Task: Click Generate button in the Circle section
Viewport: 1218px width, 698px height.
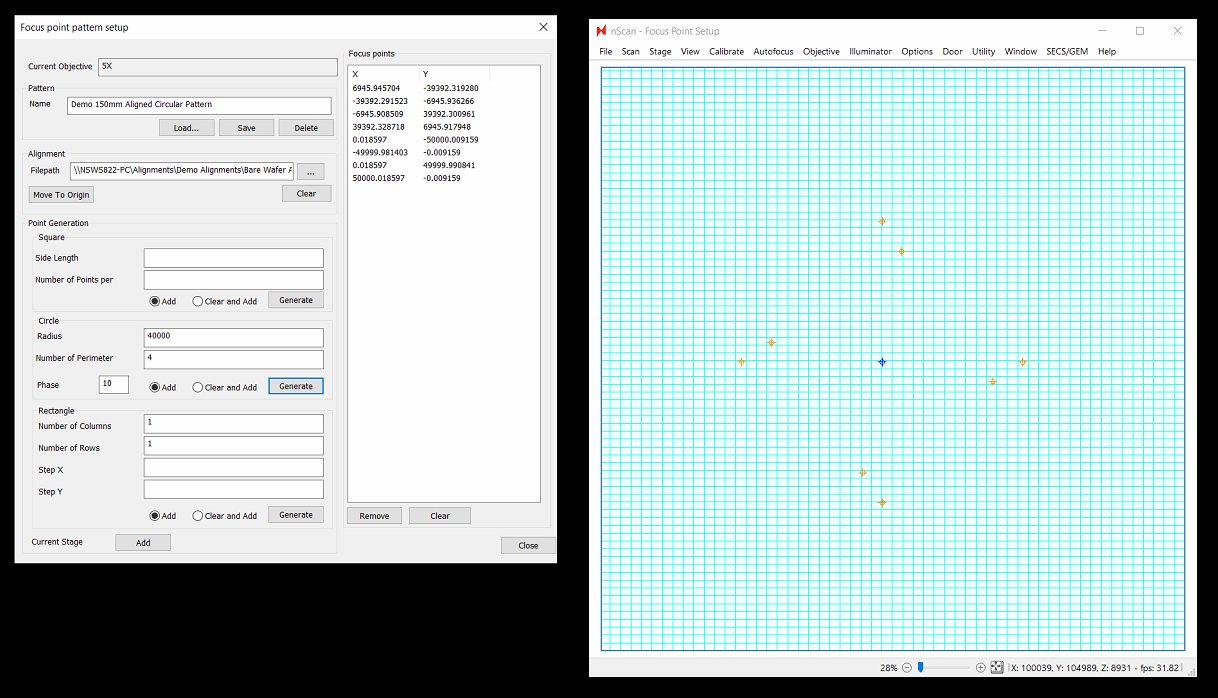Action: tap(295, 386)
